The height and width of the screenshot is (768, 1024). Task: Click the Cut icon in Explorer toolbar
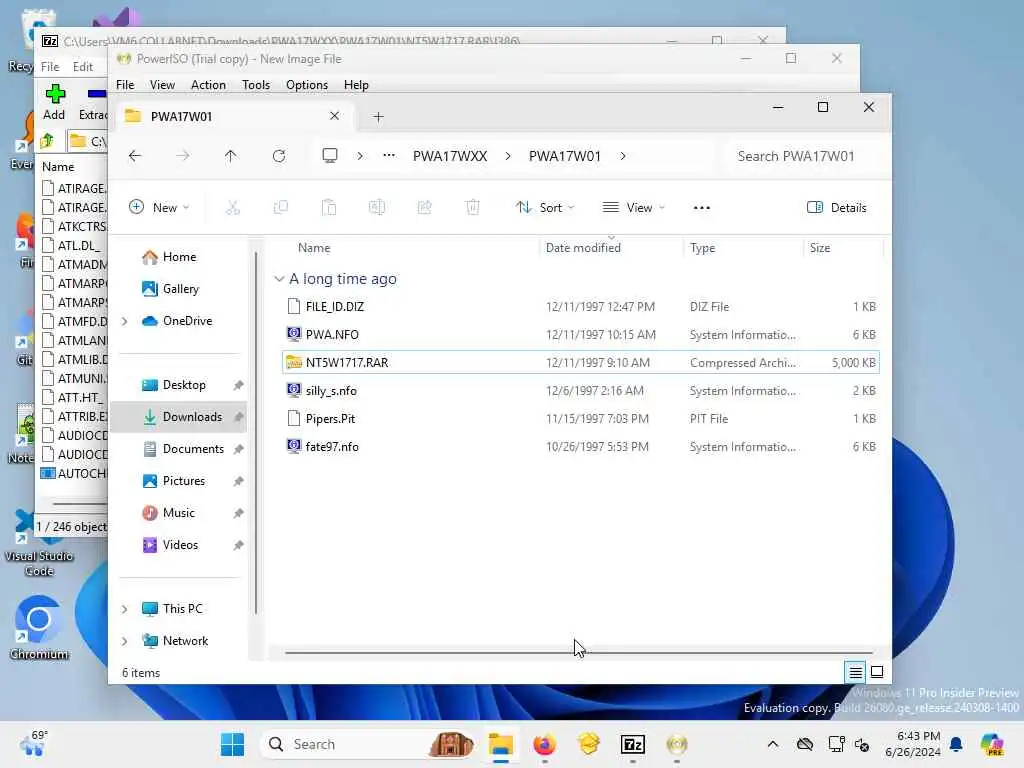232,208
